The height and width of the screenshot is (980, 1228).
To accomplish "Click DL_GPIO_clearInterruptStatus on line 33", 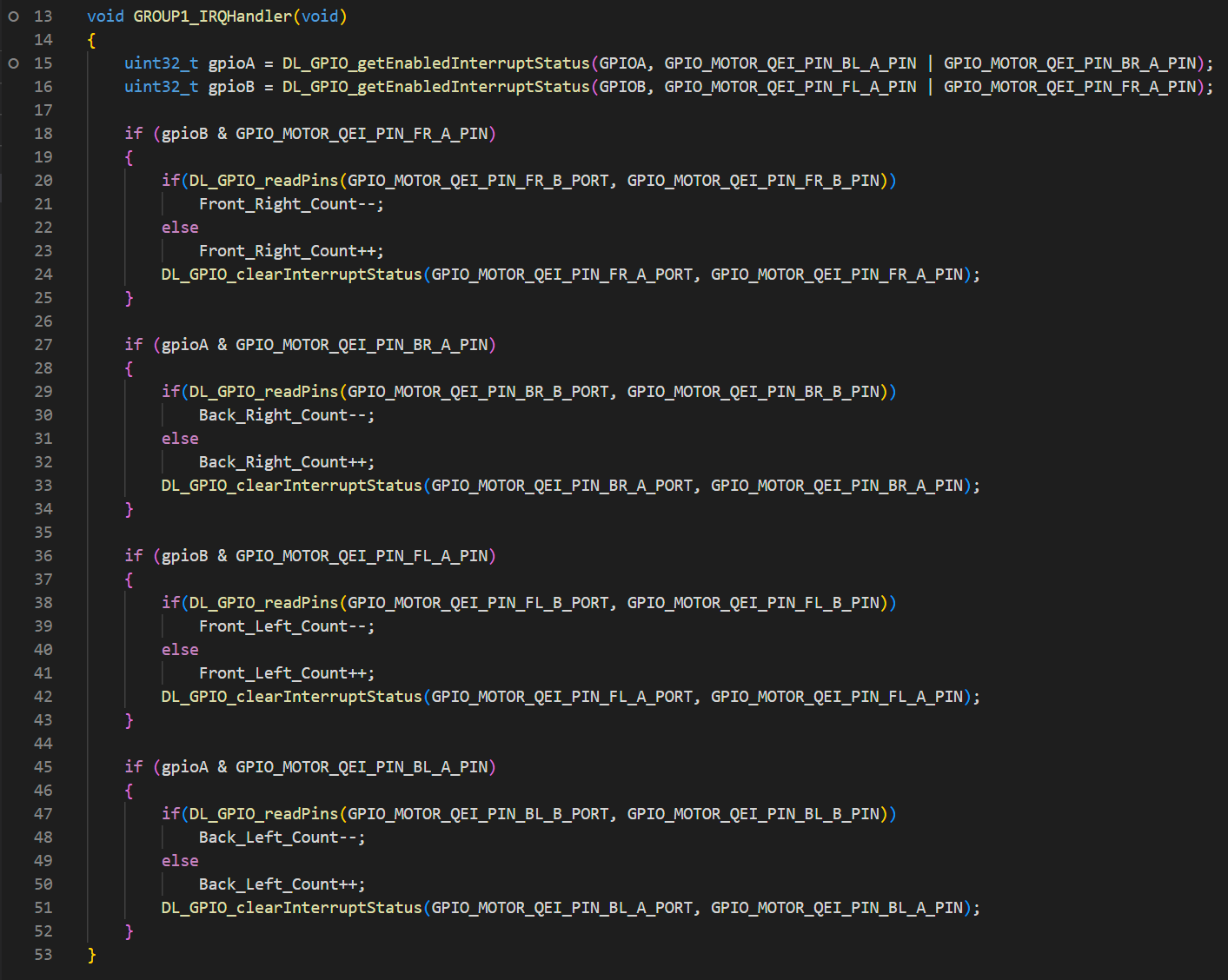I will 291,486.
